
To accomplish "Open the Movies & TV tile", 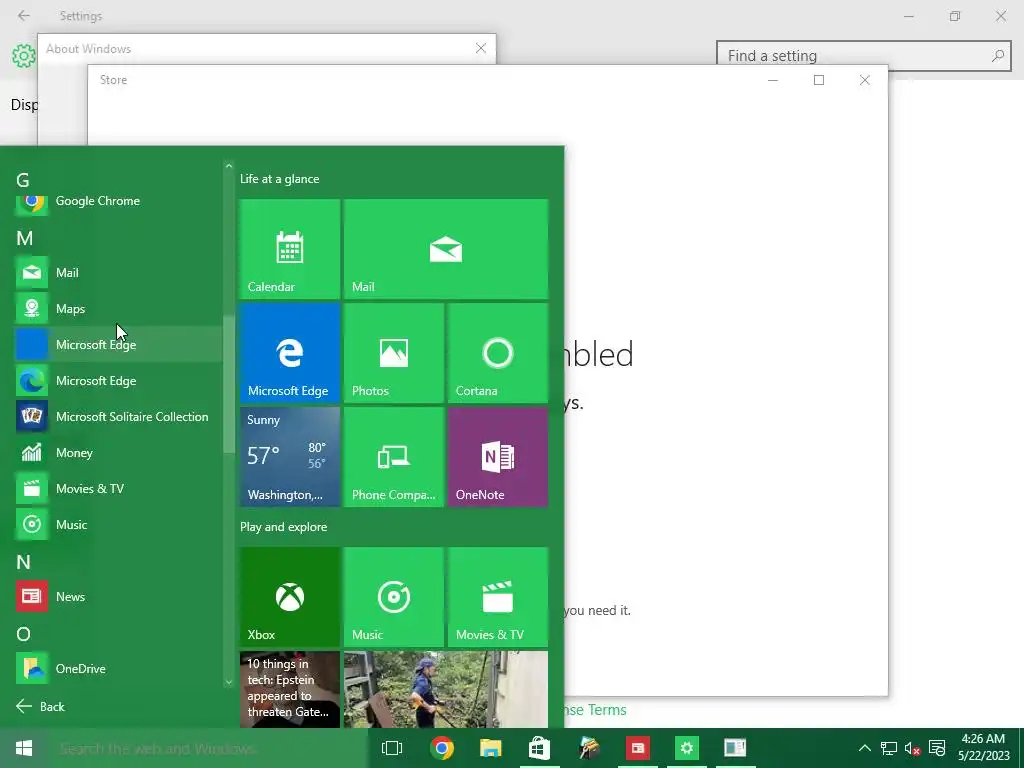I will (498, 597).
